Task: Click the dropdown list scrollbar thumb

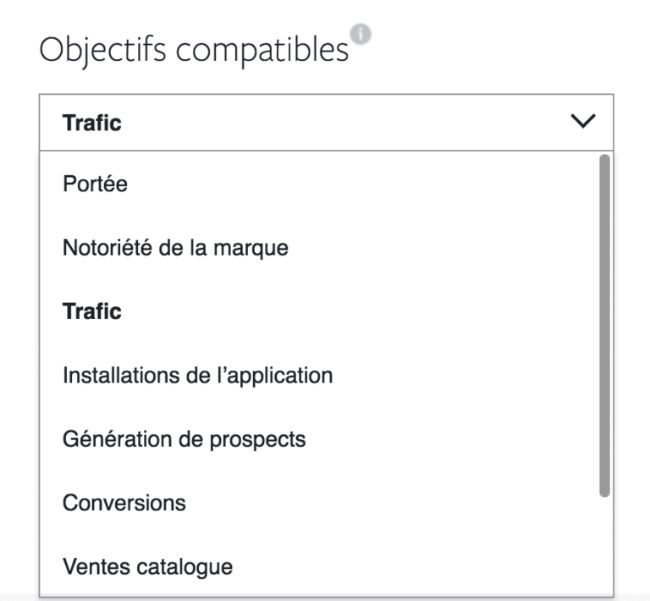Action: click(x=603, y=325)
